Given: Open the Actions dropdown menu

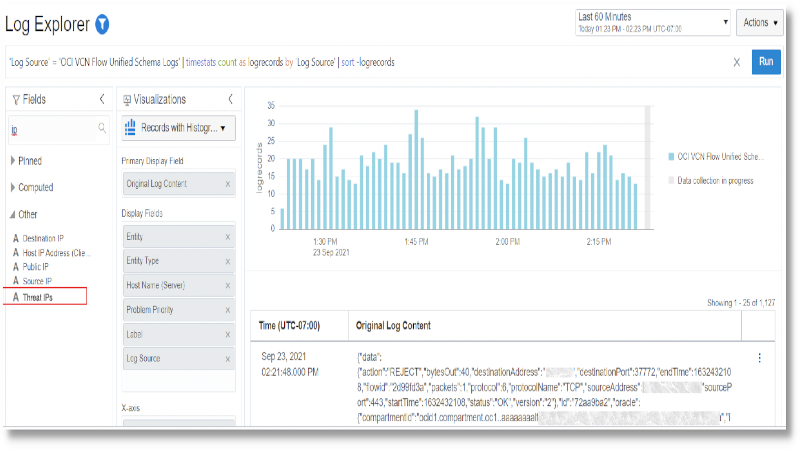Looking at the screenshot, I should 759,22.
